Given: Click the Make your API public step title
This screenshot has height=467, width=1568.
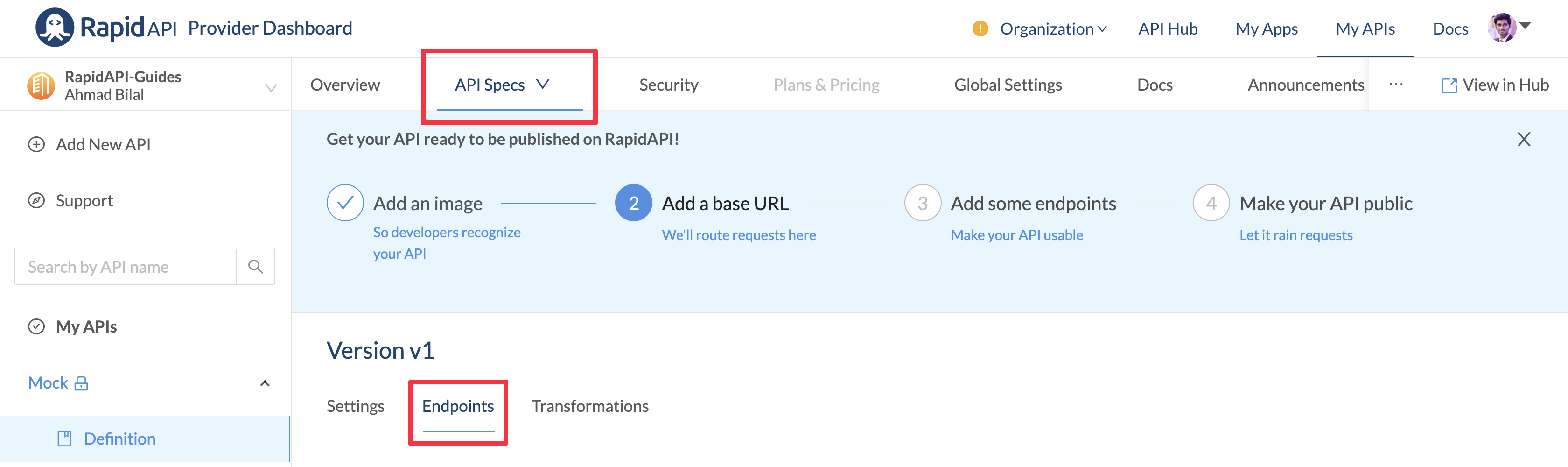Looking at the screenshot, I should (1326, 203).
